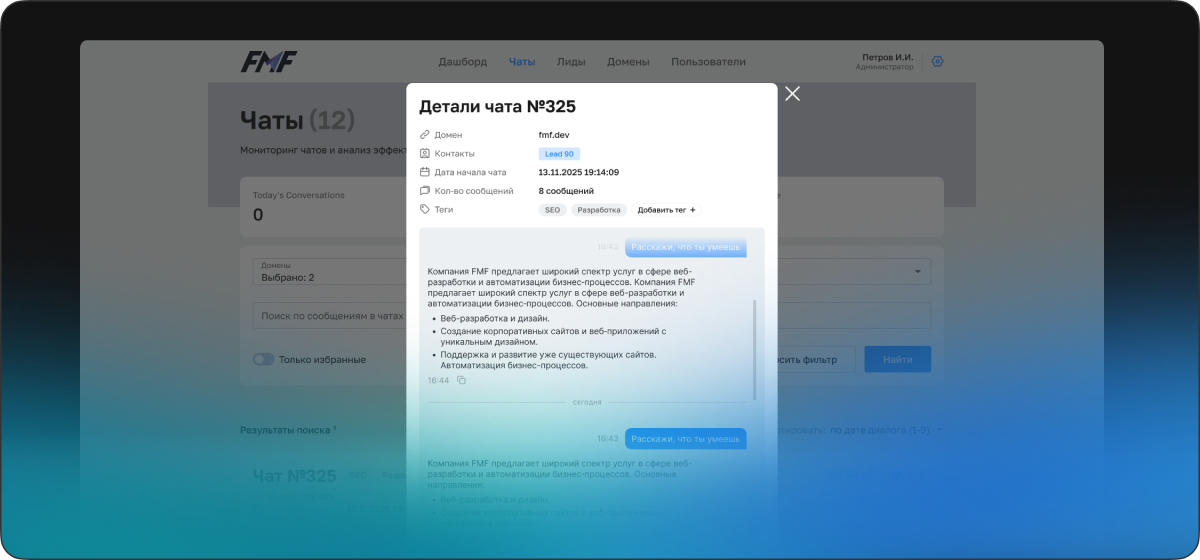Open the Пользователи tab
Viewport: 1200px width, 560px height.
(708, 62)
